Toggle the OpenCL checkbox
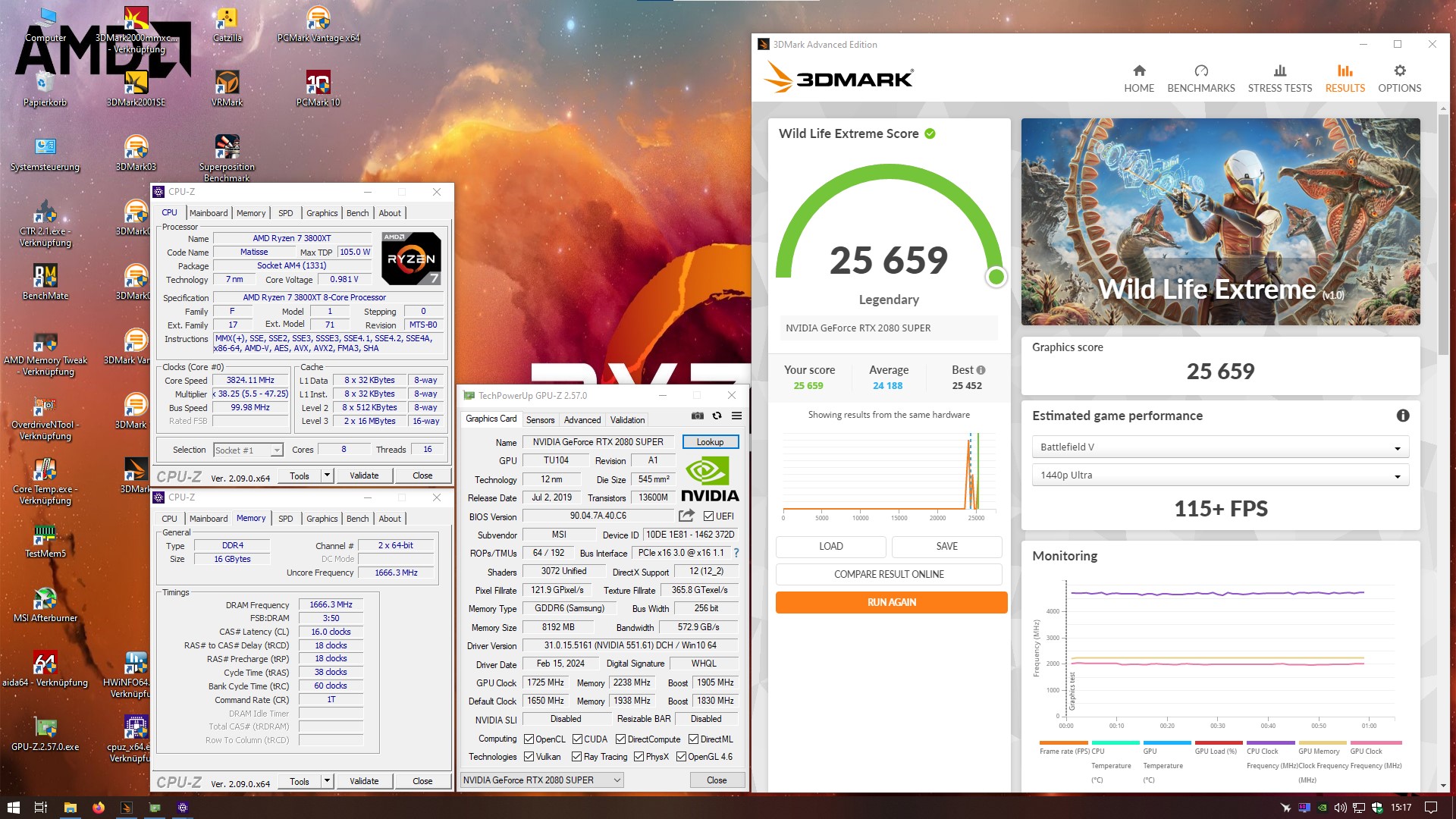Viewport: 1456px width, 819px height. [529, 739]
